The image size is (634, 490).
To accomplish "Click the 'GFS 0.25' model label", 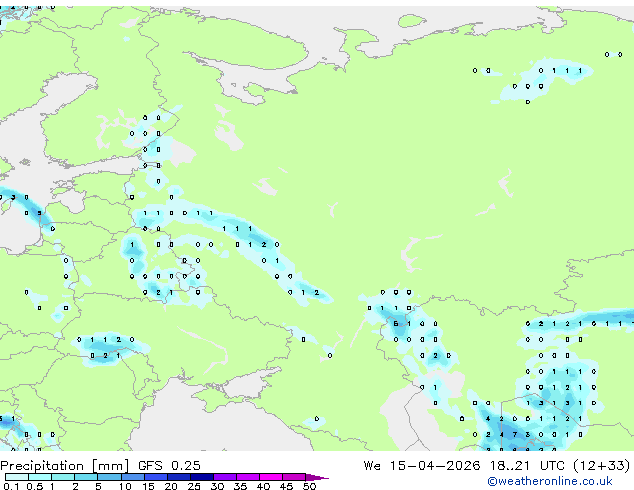I will click(169, 466).
